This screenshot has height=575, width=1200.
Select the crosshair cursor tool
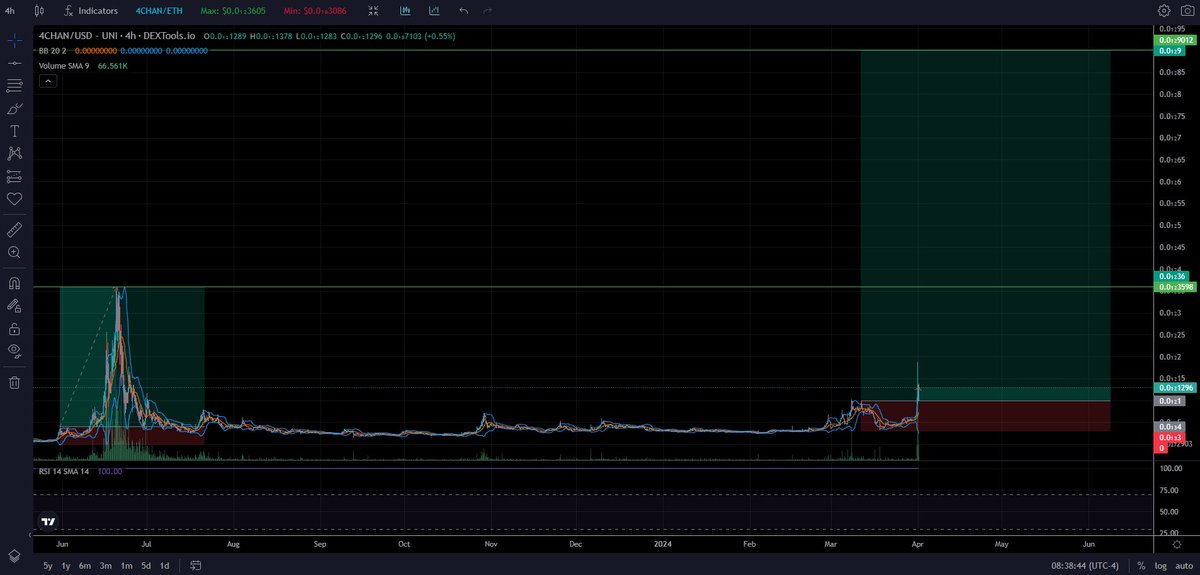pyautogui.click(x=14, y=41)
